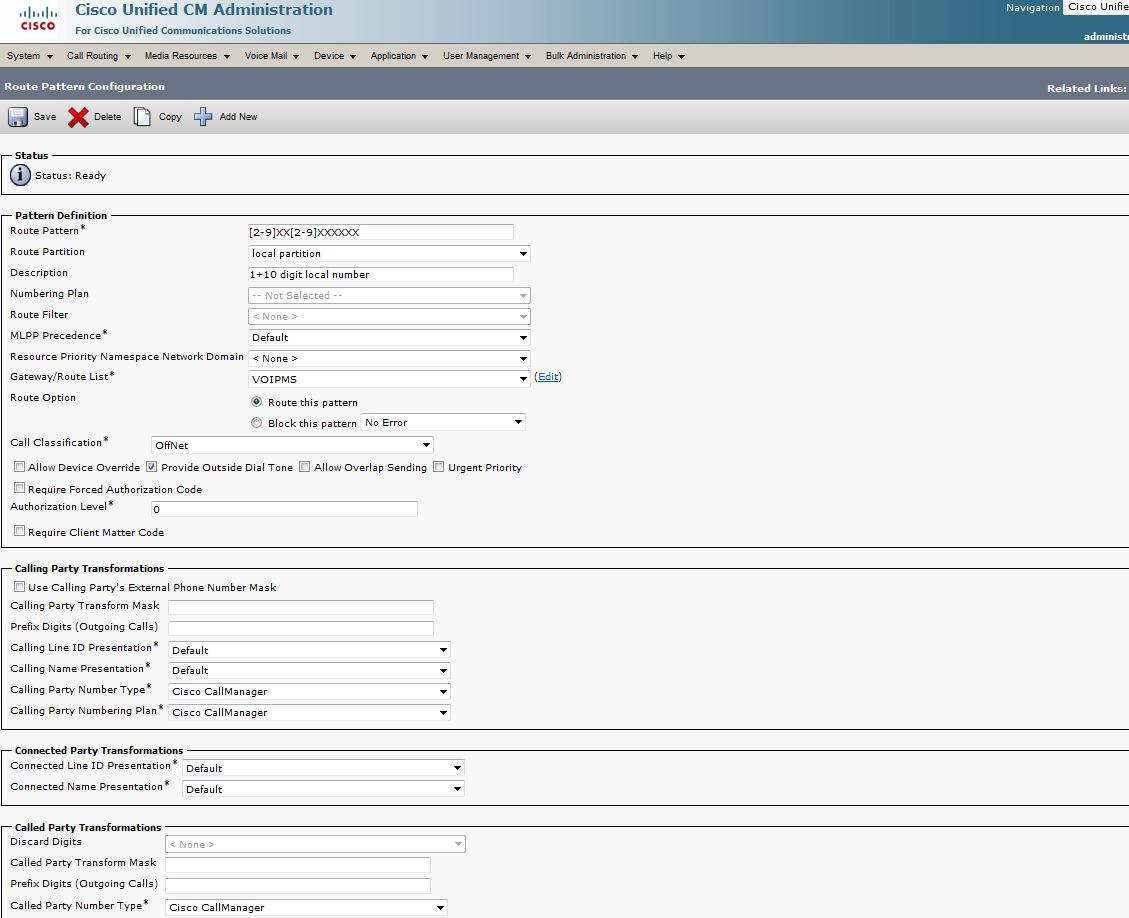
Task: Open the User Management menu
Action: click(487, 55)
